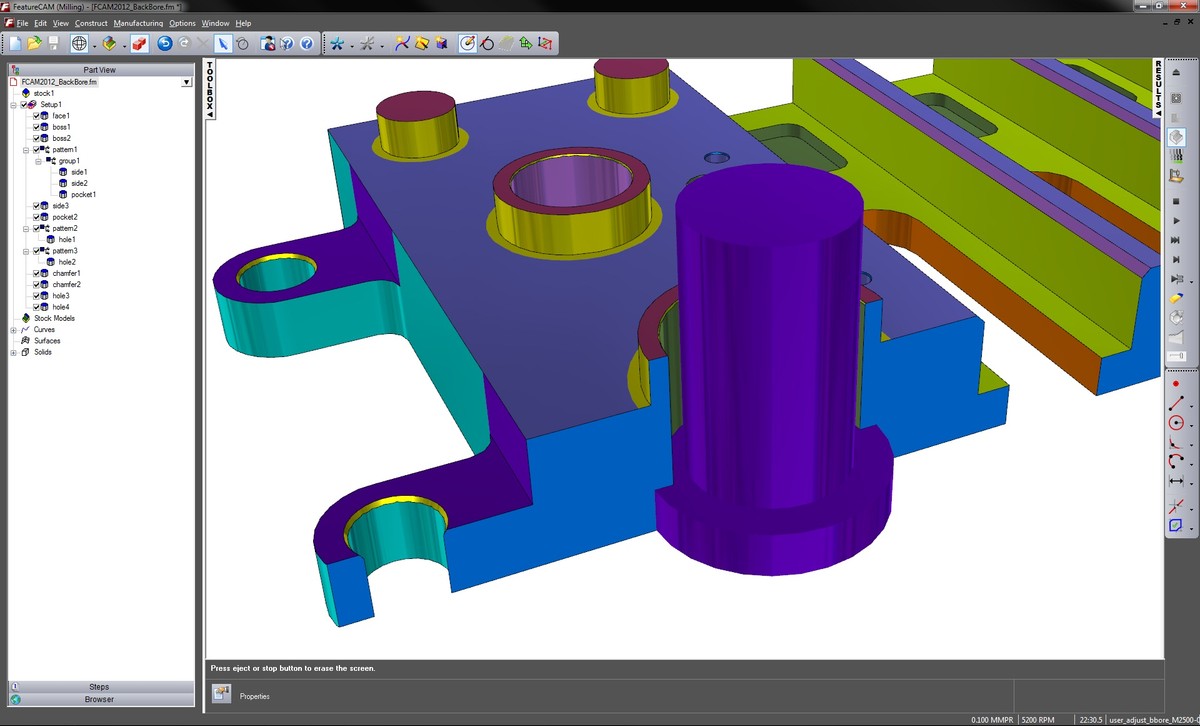Click the curves wizard icon
Viewport: 1200px width, 726px height.
pos(402,44)
